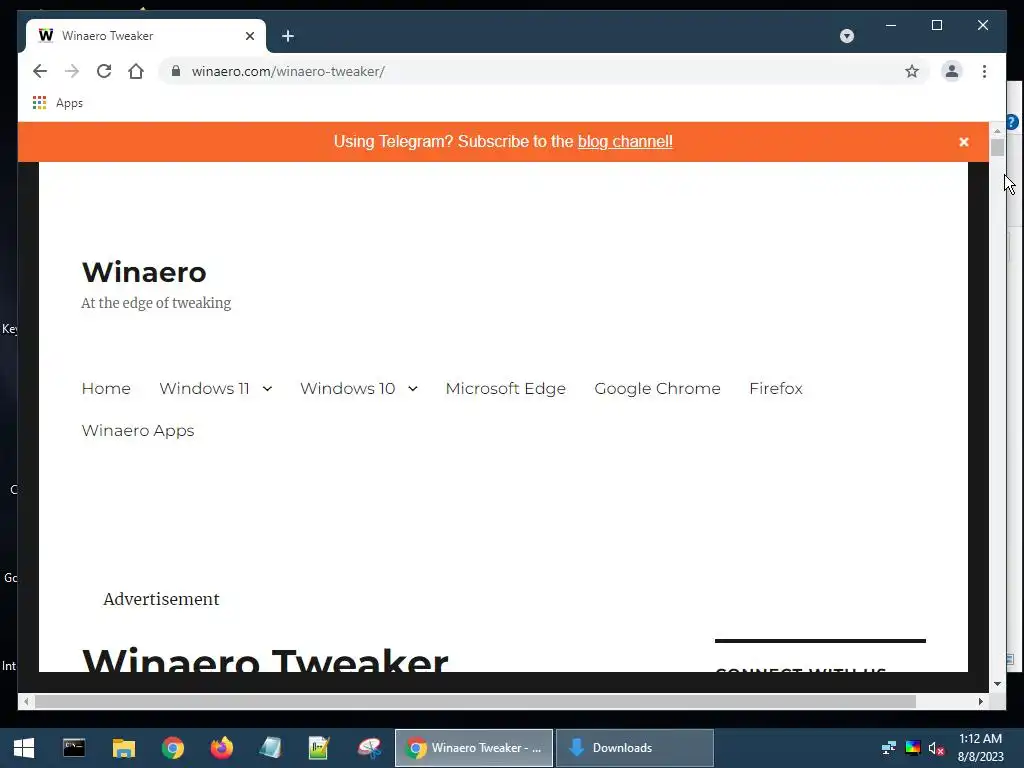Viewport: 1024px width, 768px height.
Task: Open a new browser tab
Action: [x=287, y=36]
